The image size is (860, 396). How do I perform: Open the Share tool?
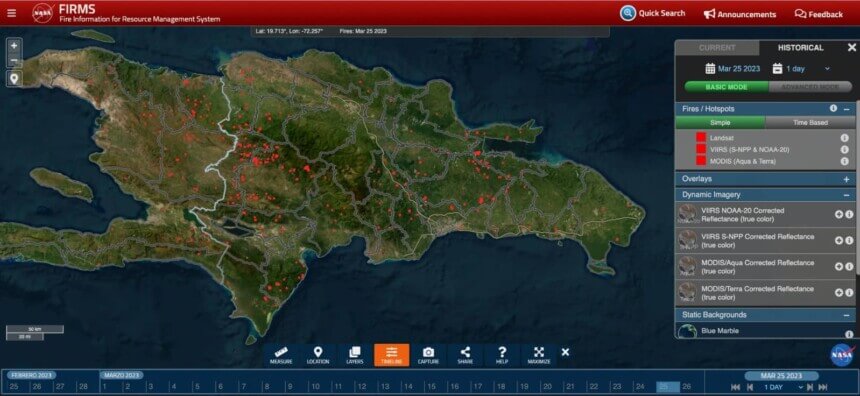pos(465,355)
